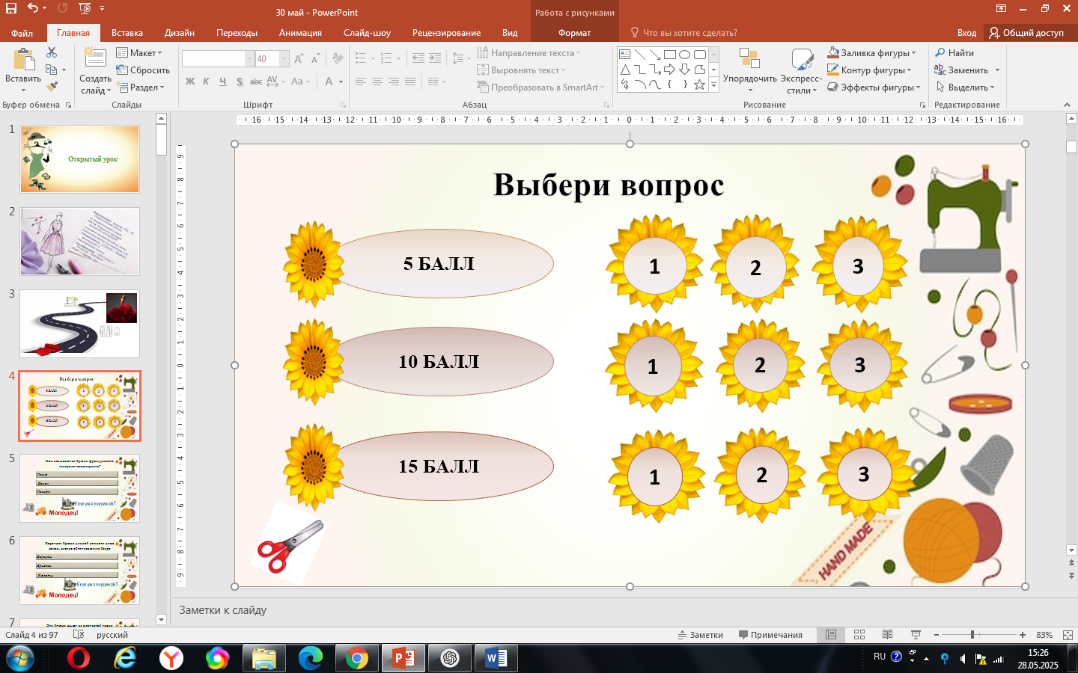Viewport: 1078px width, 673px height.
Task: Switch to Animation (Анимация) tab
Action: click(300, 32)
